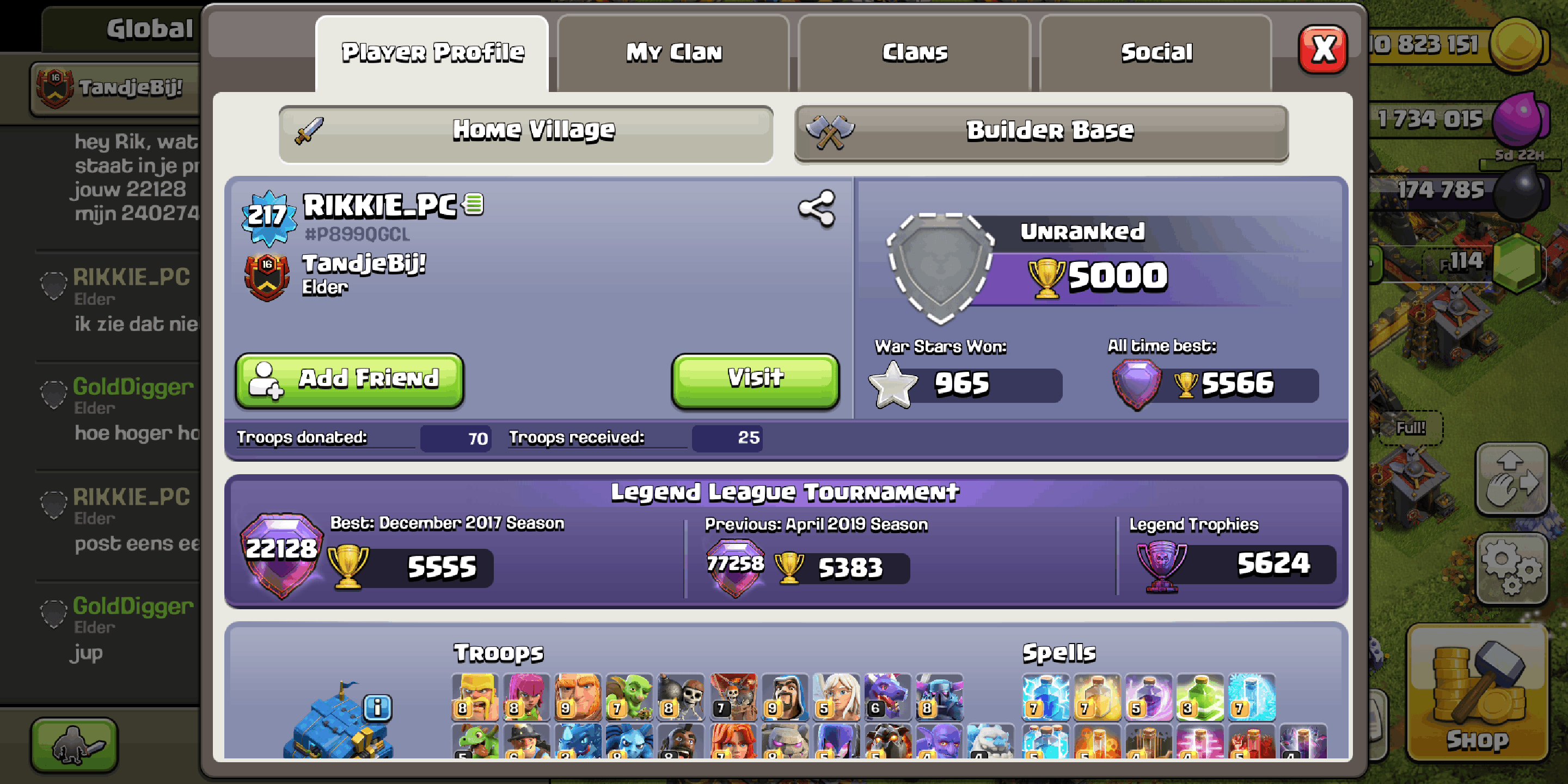Screen dimensions: 1568x784
Task: Select the Barbarian troop icon
Action: pos(475,697)
